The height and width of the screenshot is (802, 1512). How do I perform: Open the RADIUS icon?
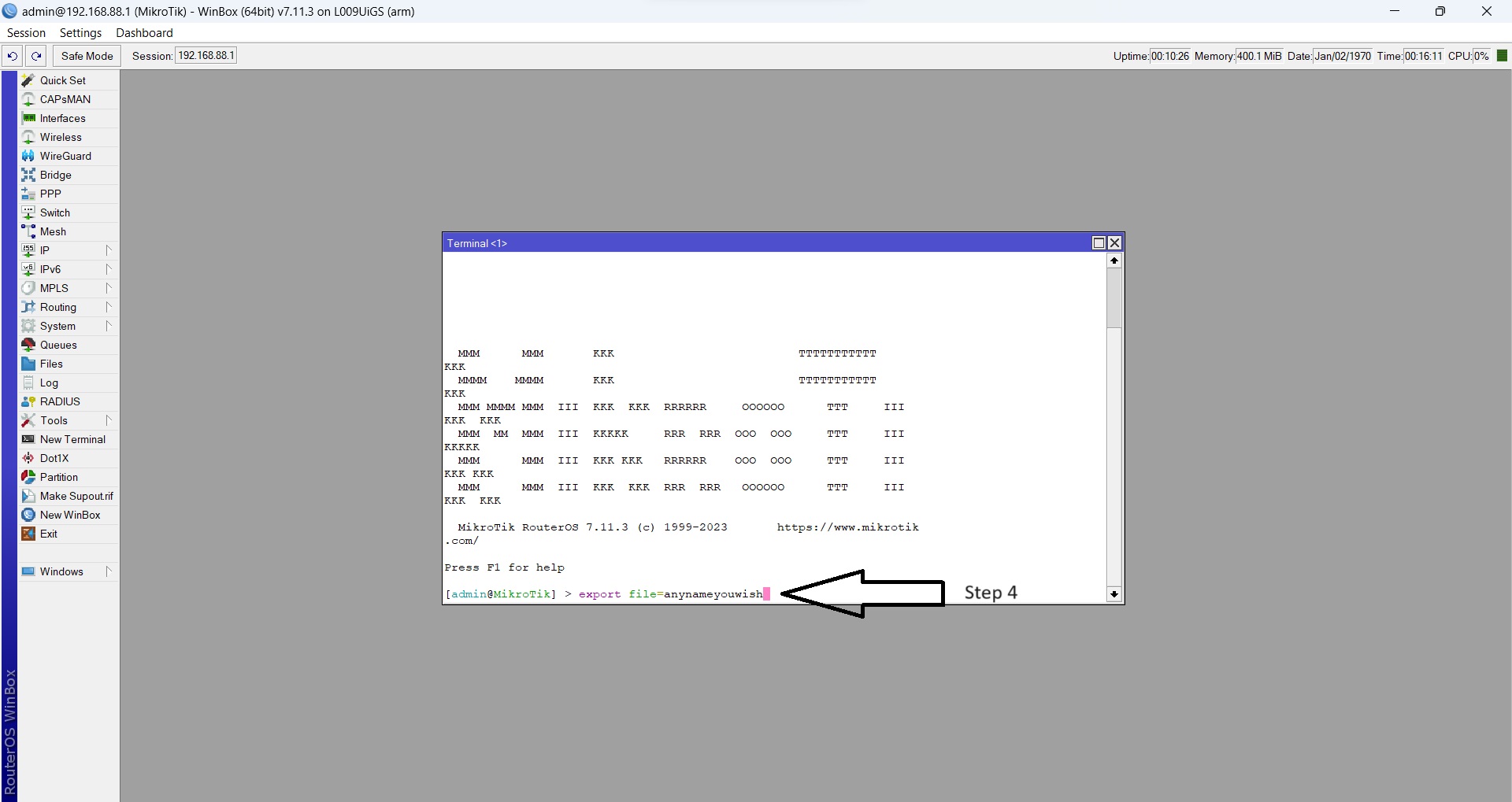28,401
